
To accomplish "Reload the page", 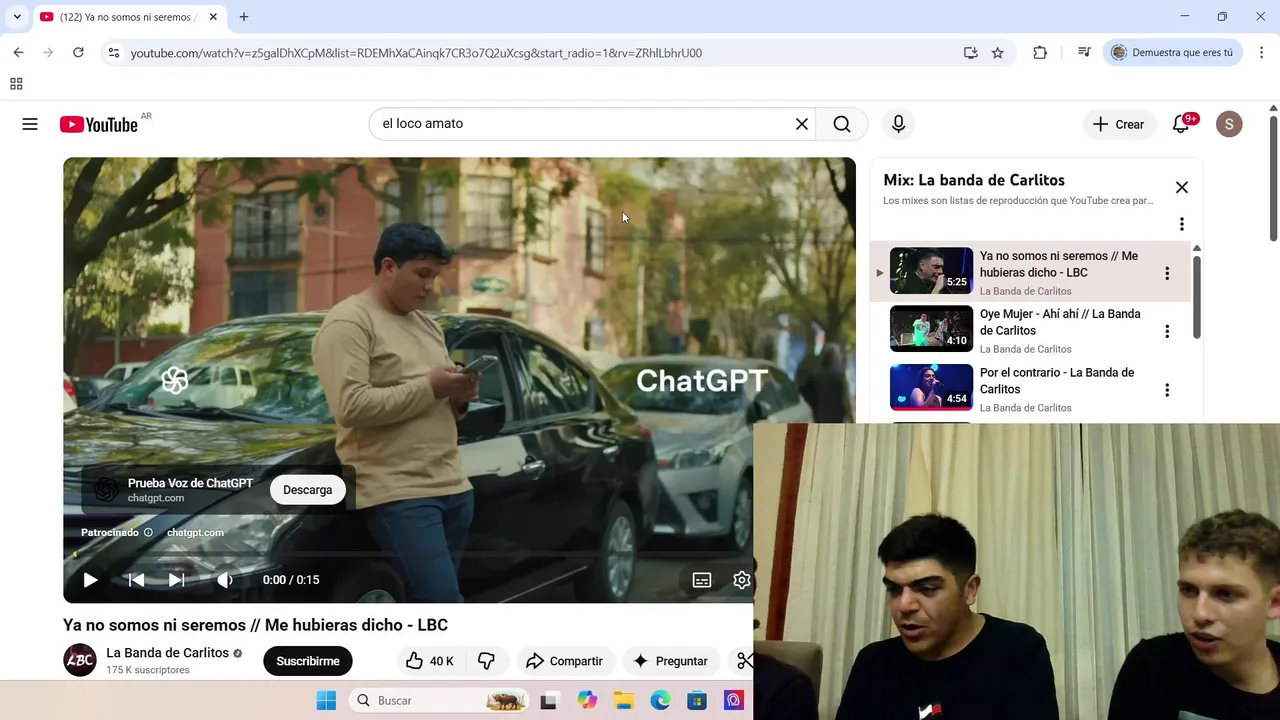I will 78,52.
